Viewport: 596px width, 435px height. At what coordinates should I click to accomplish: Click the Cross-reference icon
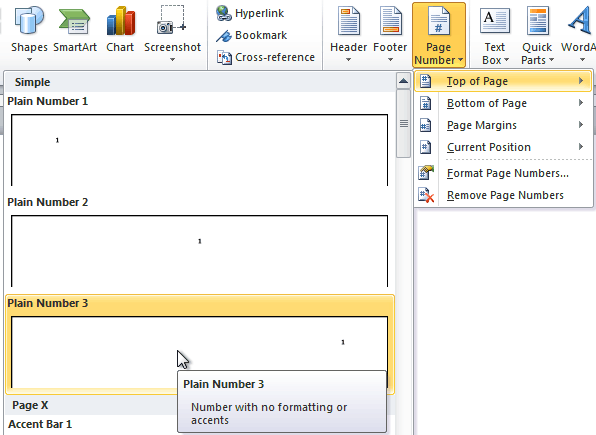click(x=224, y=57)
